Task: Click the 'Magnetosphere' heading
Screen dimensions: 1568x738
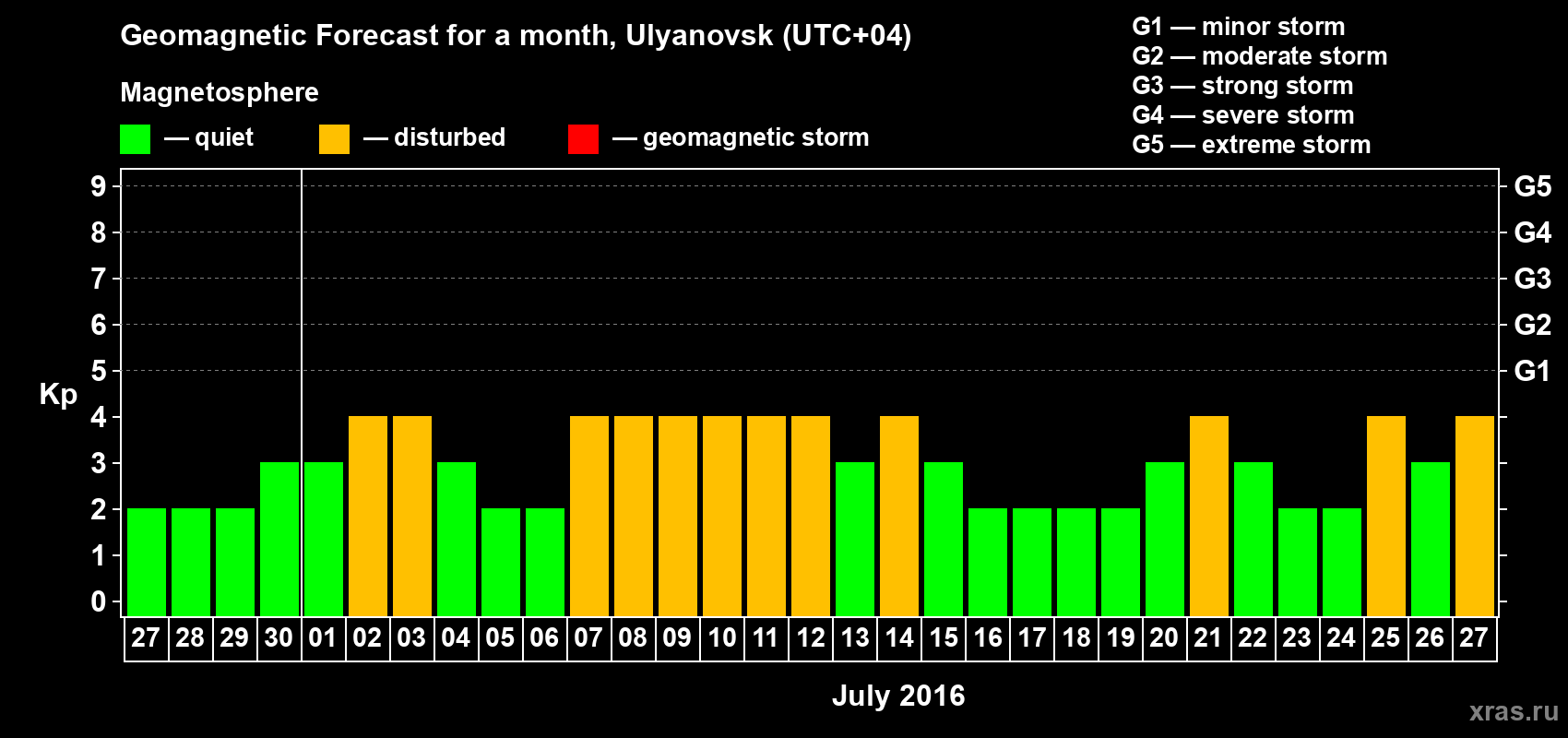Action: [220, 92]
